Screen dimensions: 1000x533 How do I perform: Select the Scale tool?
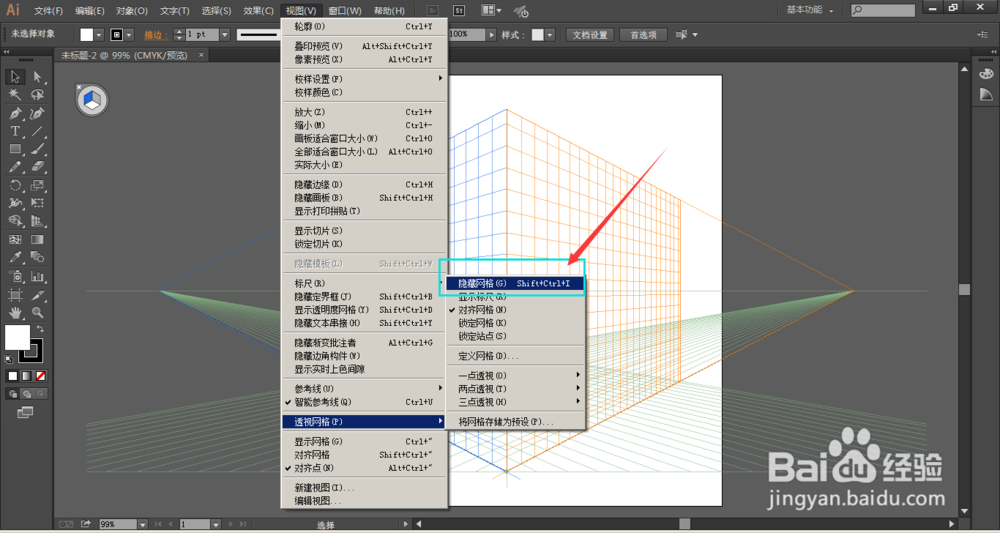(x=38, y=186)
